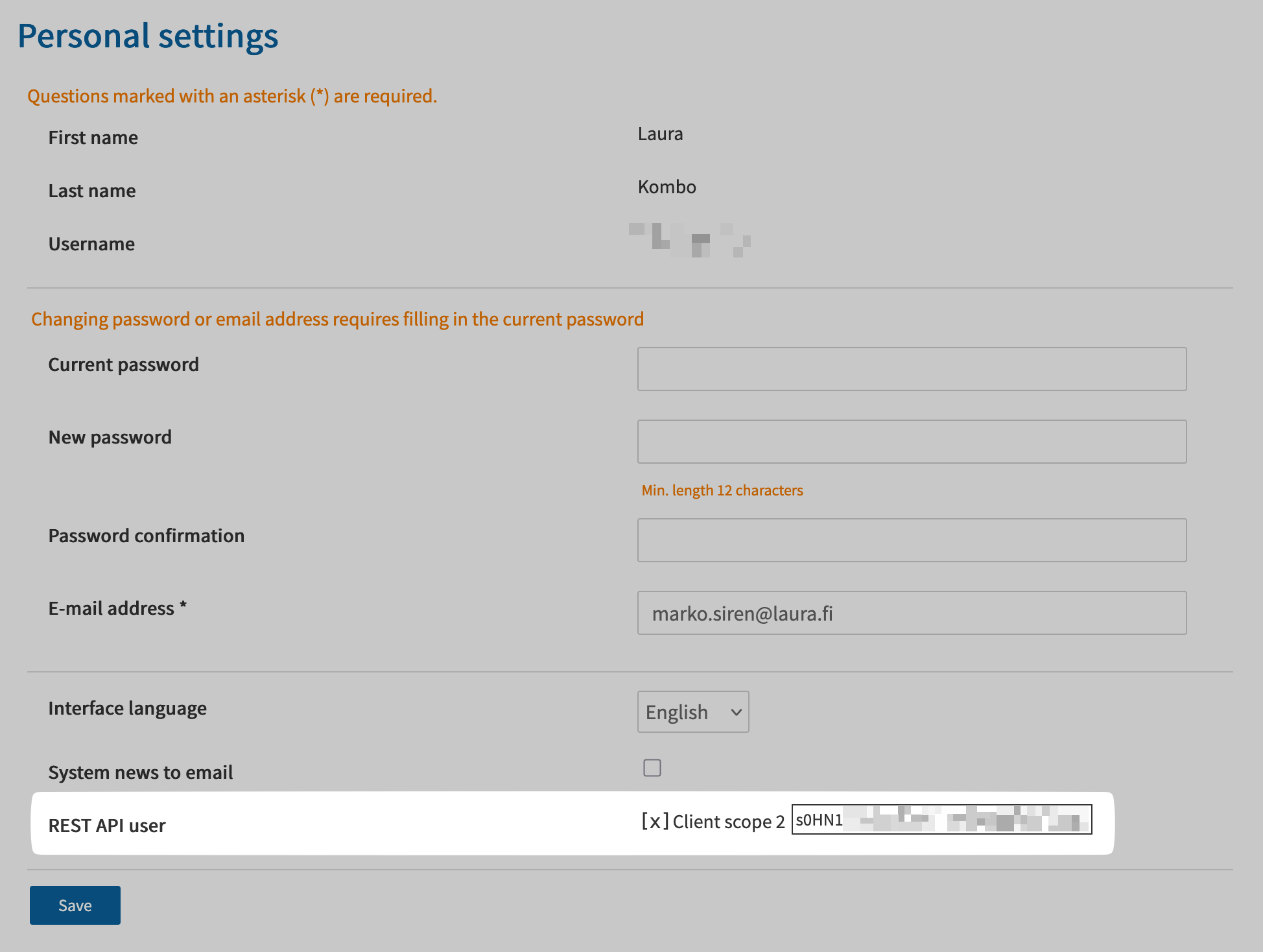Click the Current password input field
1263x952 pixels.
(912, 369)
